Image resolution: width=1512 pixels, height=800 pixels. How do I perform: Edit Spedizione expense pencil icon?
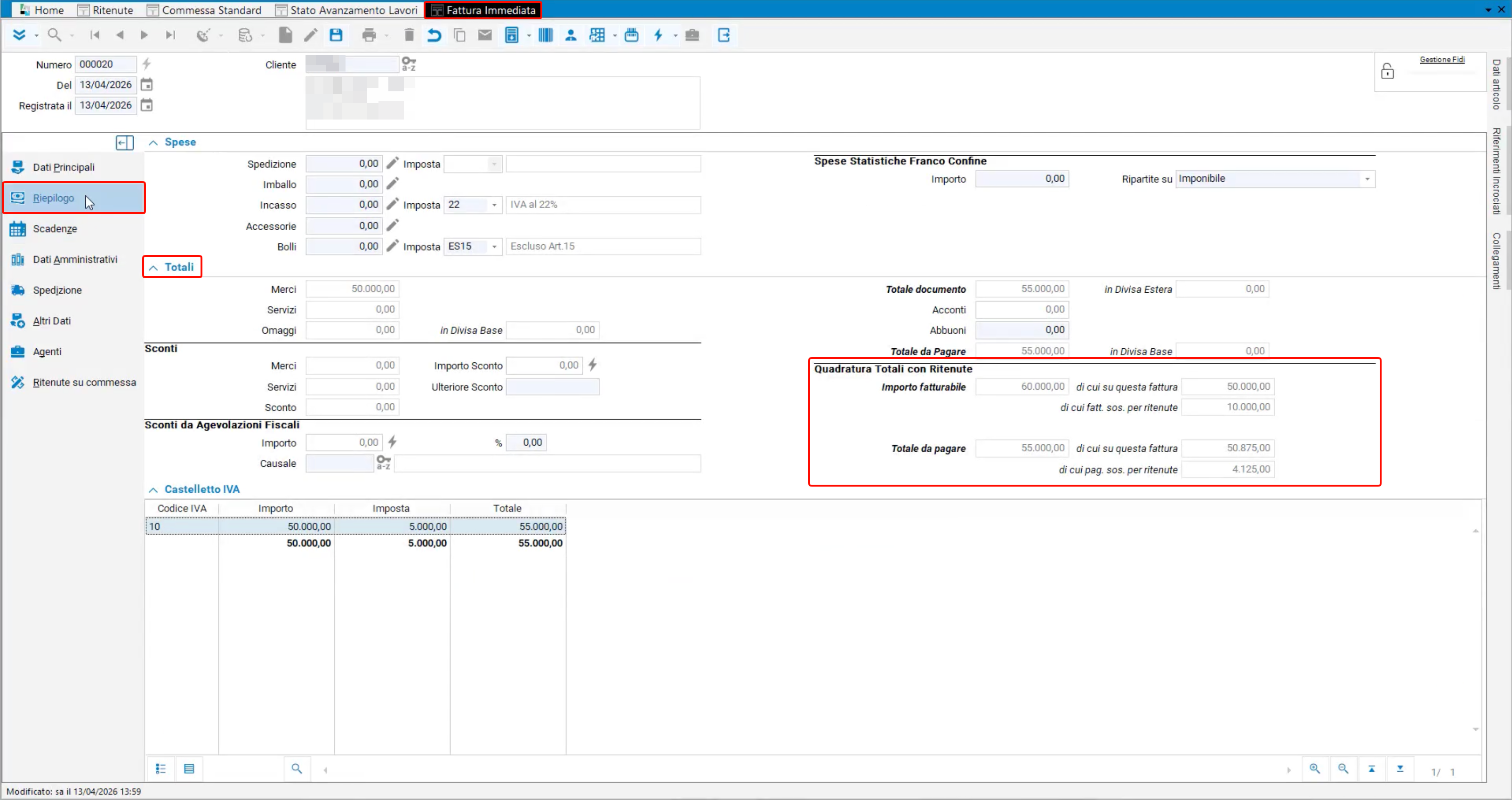pos(393,163)
